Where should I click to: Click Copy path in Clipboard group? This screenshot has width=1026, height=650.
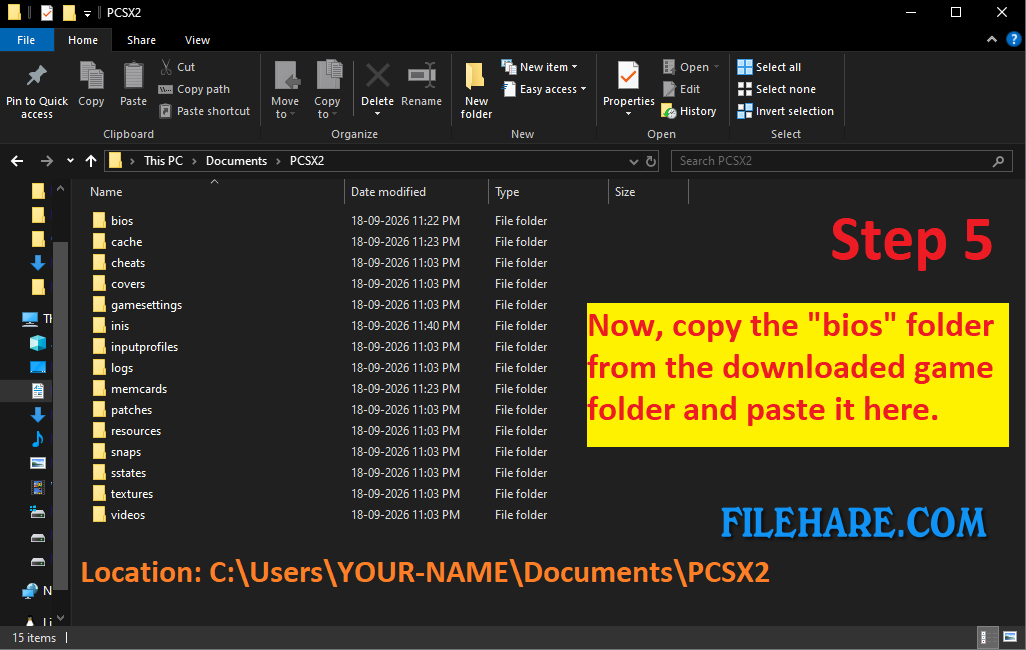point(194,89)
